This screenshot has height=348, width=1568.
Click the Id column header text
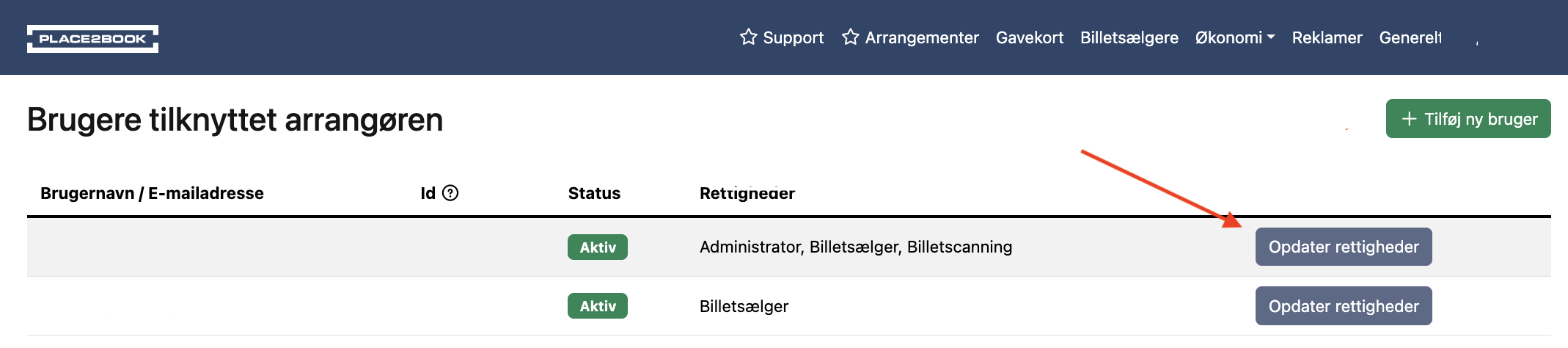pyautogui.click(x=428, y=193)
